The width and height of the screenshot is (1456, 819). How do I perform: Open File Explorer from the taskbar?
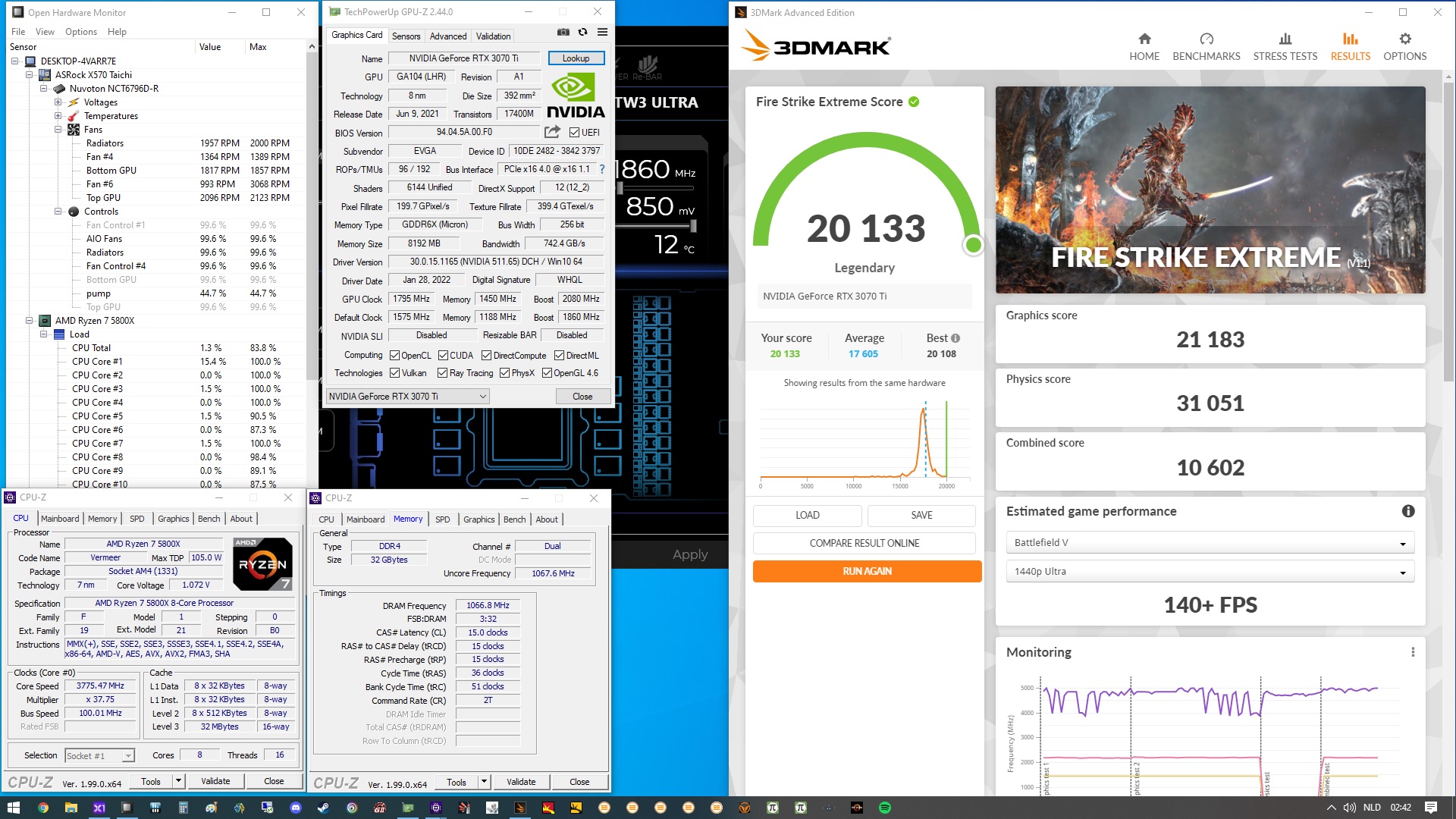pyautogui.click(x=71, y=808)
